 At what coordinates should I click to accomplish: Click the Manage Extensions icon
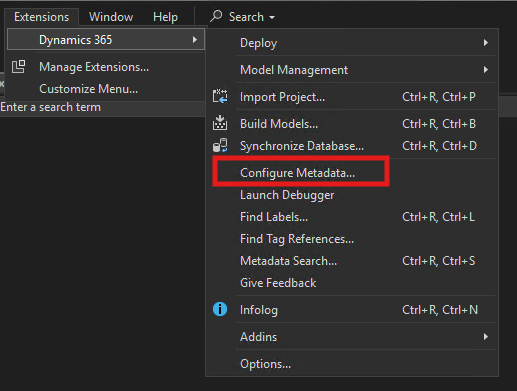point(18,67)
